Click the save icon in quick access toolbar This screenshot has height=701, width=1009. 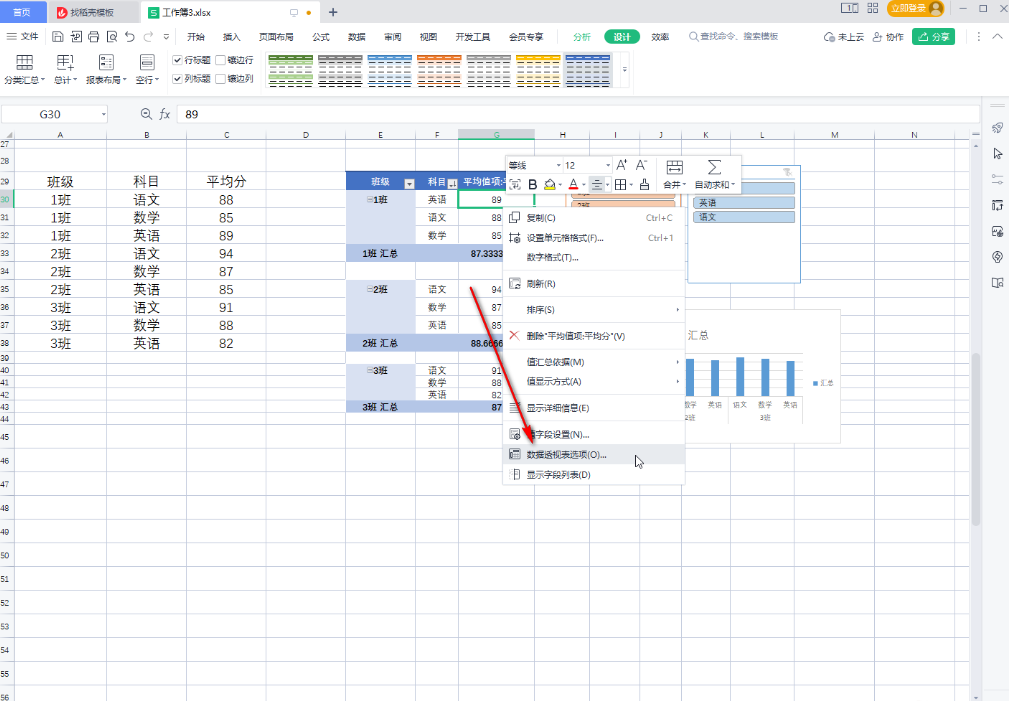coord(58,37)
